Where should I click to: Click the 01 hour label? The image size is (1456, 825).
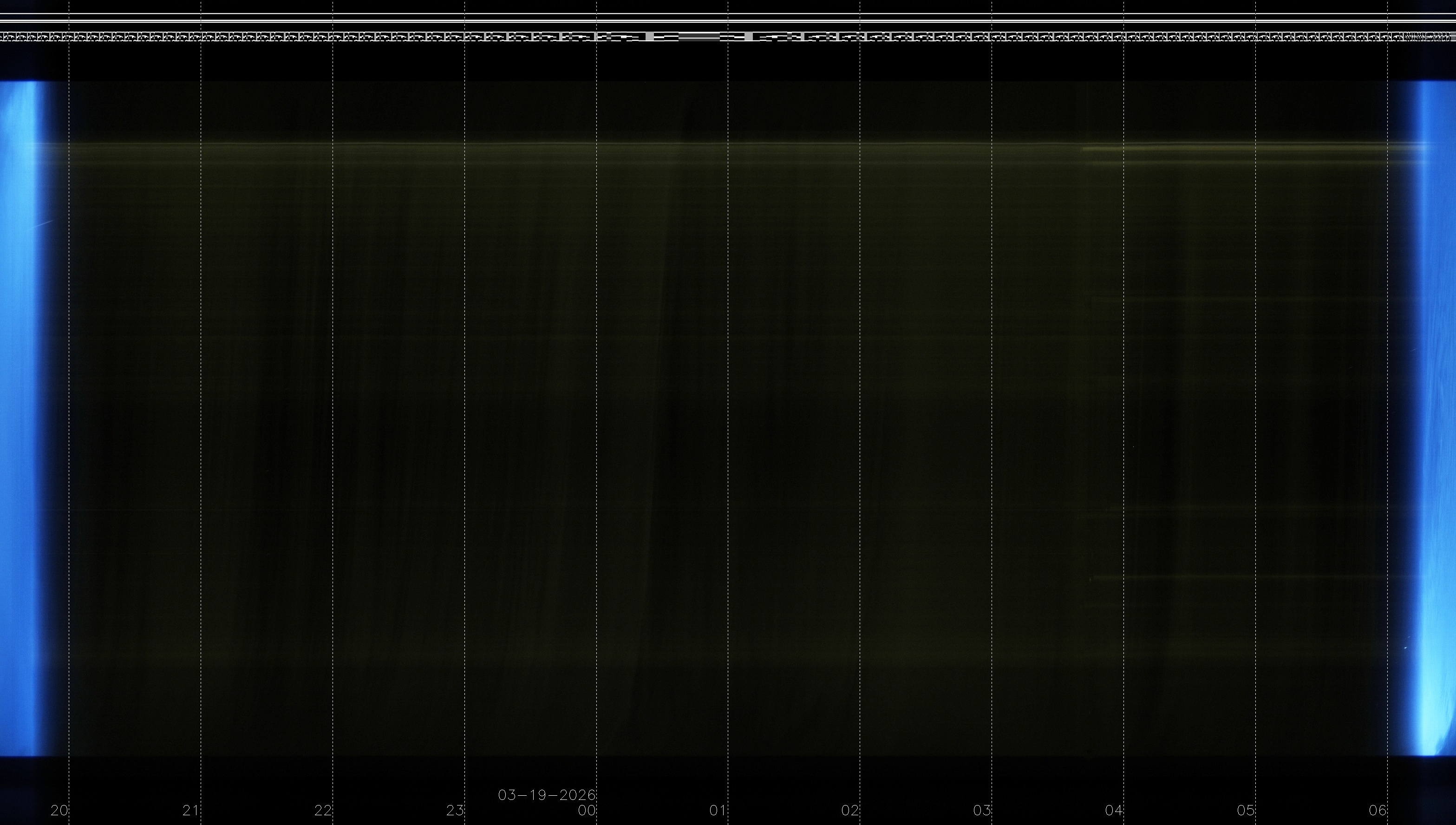(x=718, y=810)
